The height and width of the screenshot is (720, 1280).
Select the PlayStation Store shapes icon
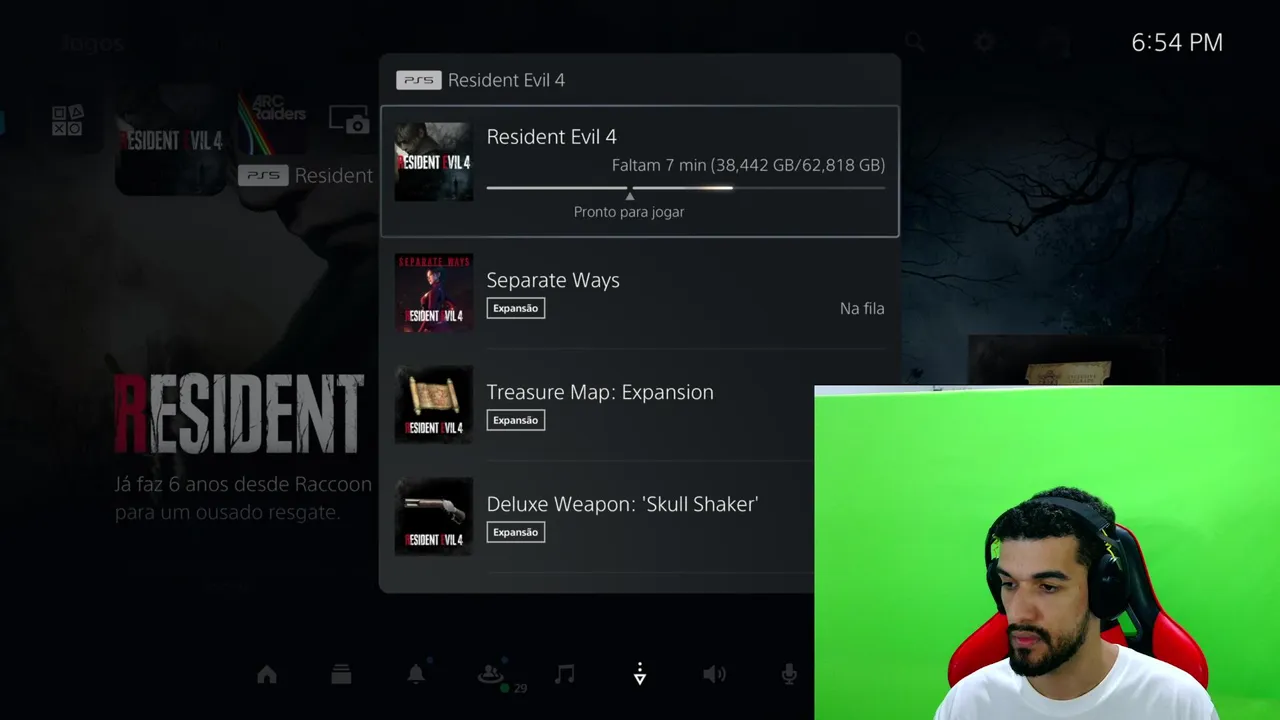67,121
